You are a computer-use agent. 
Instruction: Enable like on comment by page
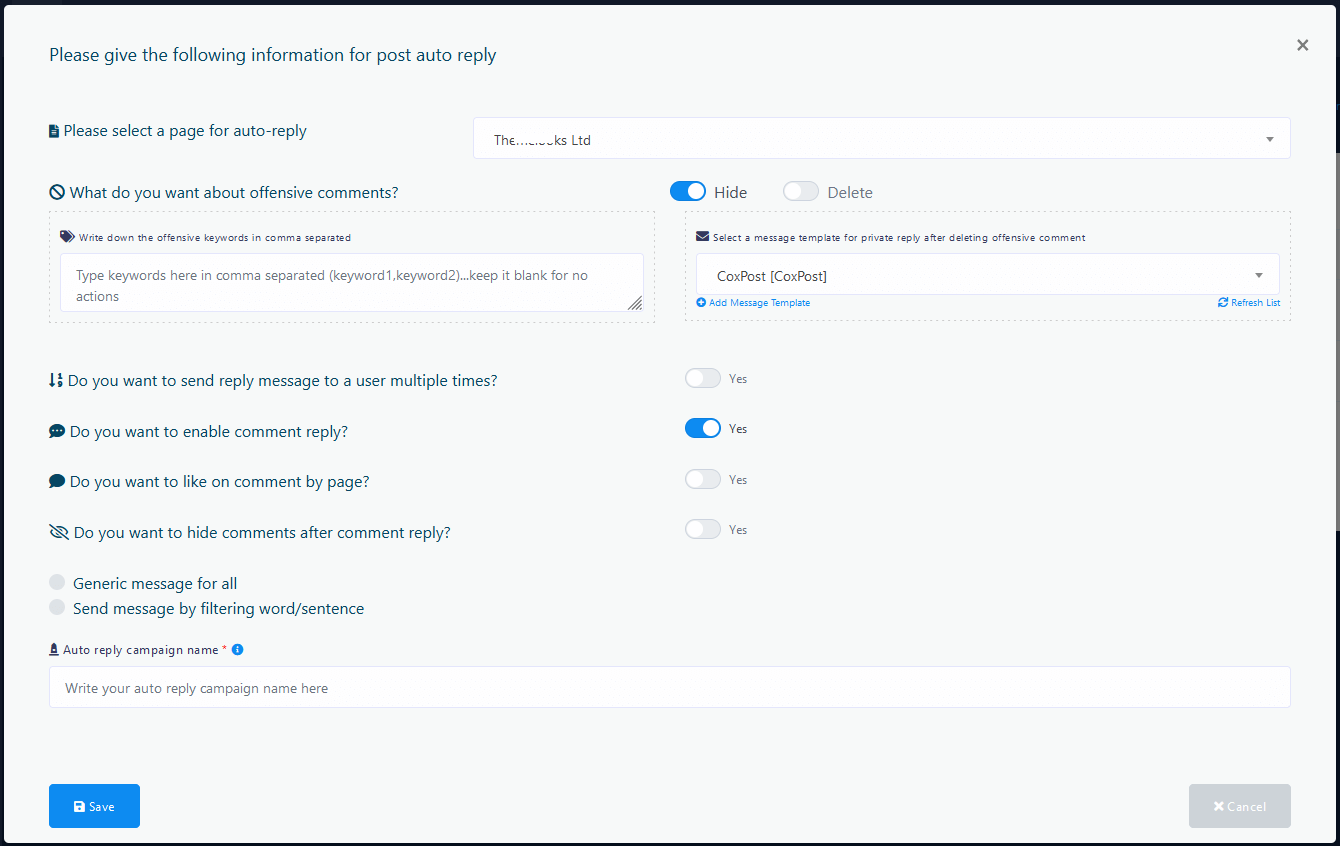click(x=703, y=479)
